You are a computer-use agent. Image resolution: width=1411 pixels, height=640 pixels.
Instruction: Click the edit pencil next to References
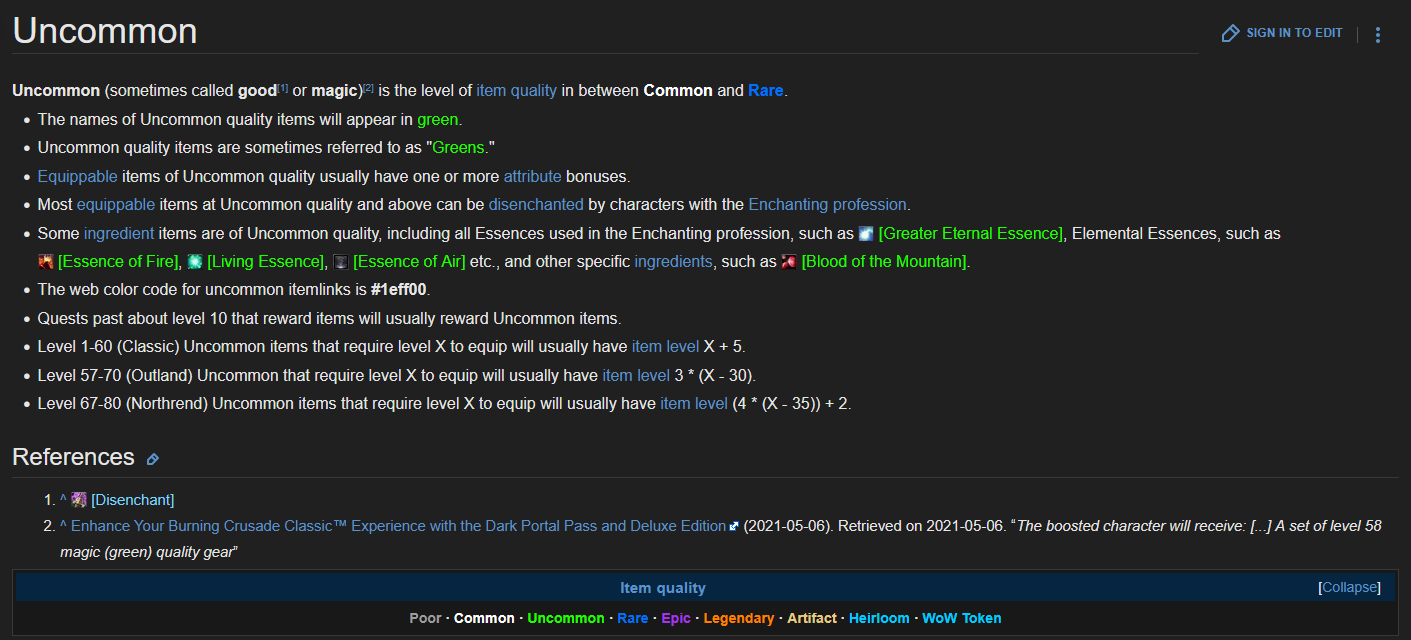point(153,459)
